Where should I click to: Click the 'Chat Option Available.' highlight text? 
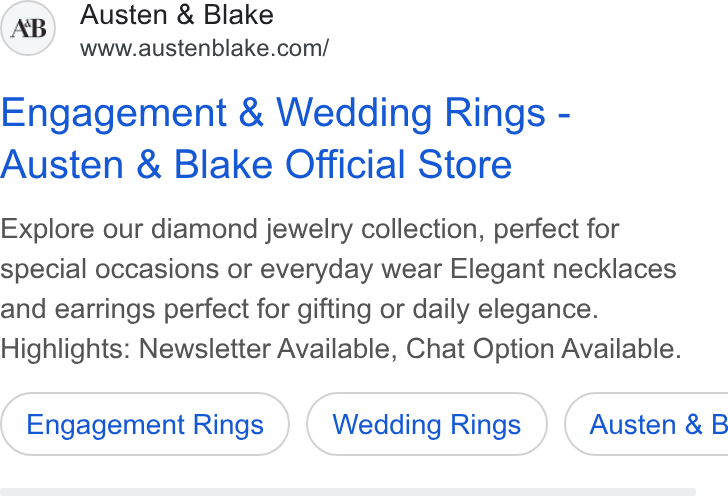coord(544,349)
